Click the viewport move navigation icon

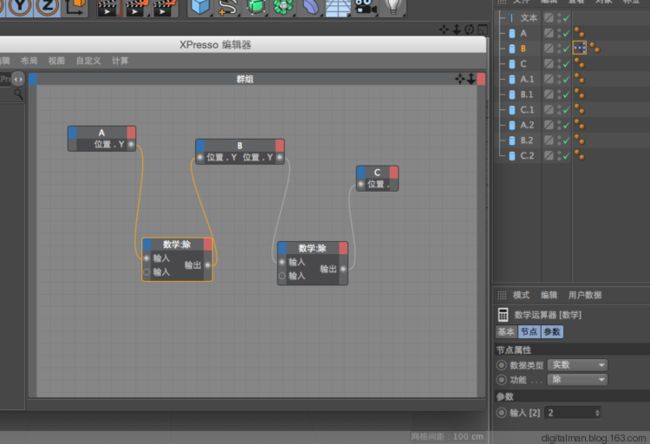(444, 29)
